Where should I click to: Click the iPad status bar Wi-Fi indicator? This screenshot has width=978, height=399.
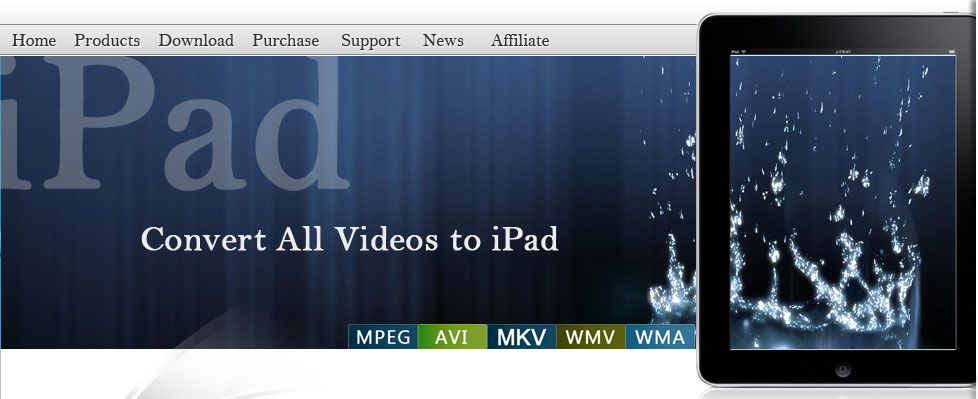[743, 51]
